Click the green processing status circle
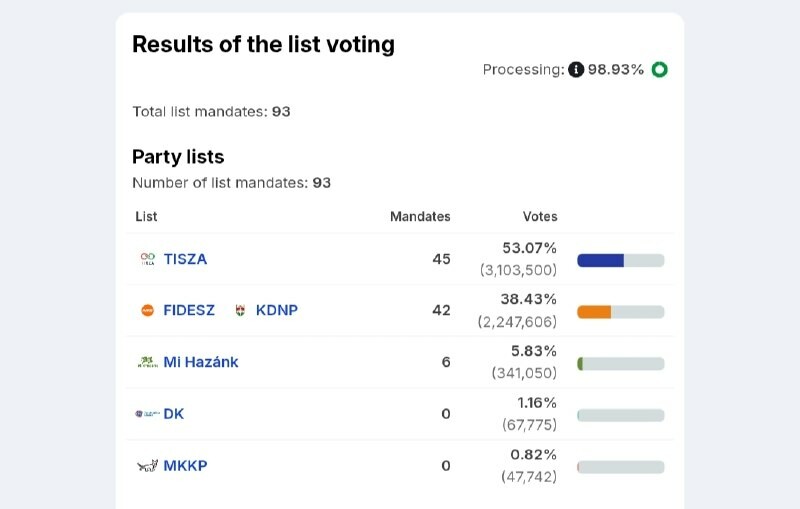Image resolution: width=800 pixels, height=509 pixels. click(x=659, y=70)
